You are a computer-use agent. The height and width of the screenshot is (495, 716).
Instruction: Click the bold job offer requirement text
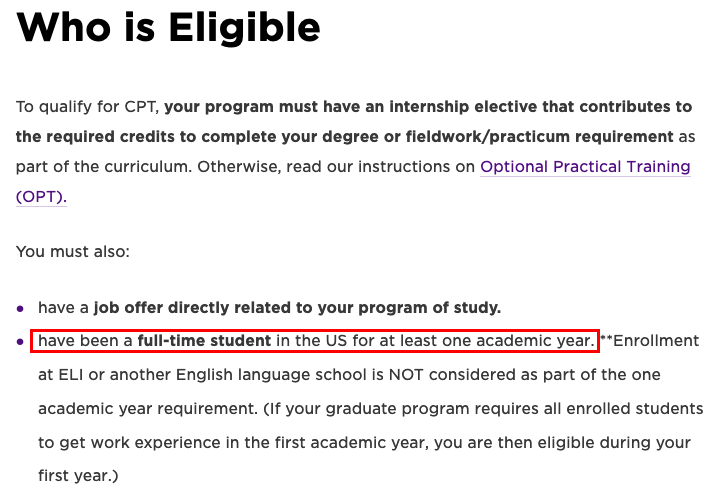(297, 308)
